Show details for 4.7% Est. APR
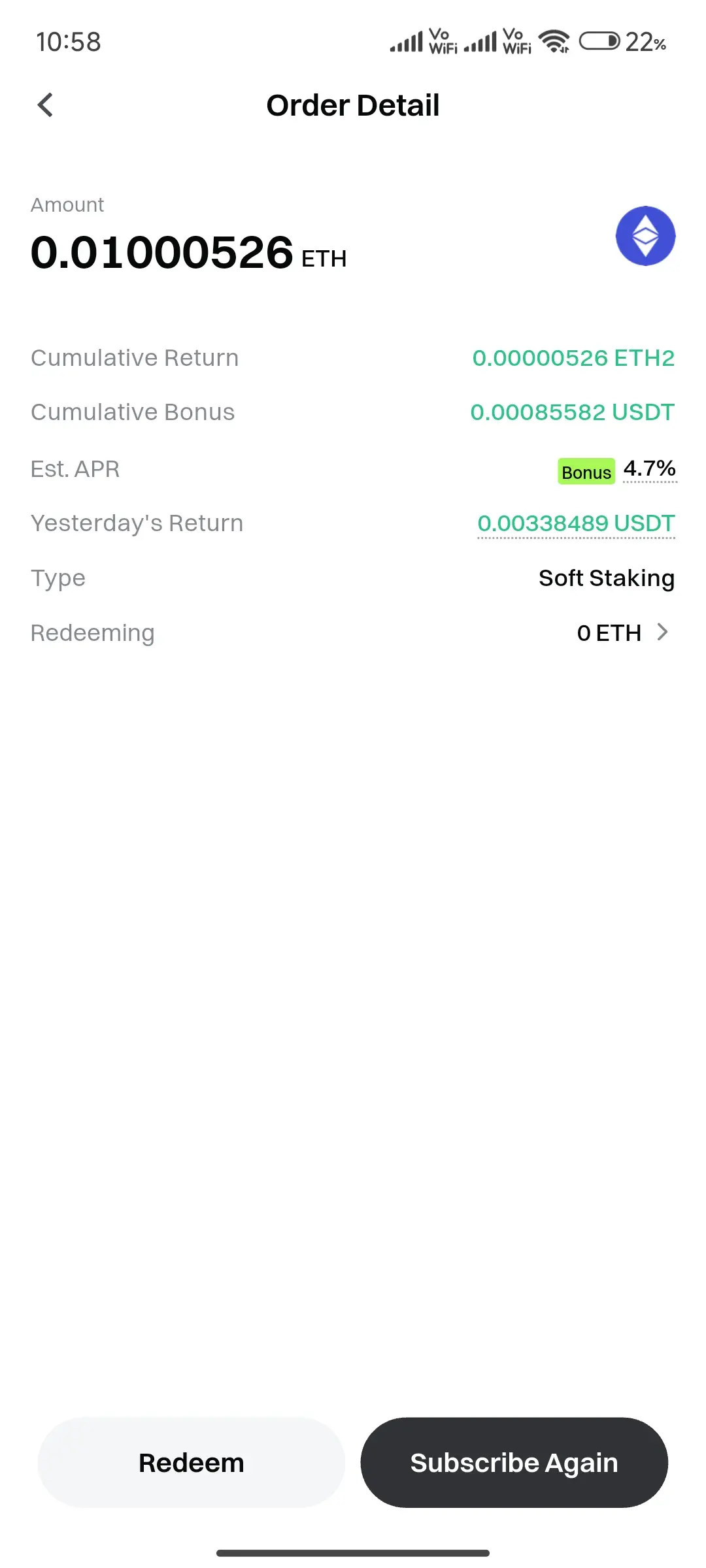Image resolution: width=706 pixels, height=1568 pixels. [x=650, y=468]
